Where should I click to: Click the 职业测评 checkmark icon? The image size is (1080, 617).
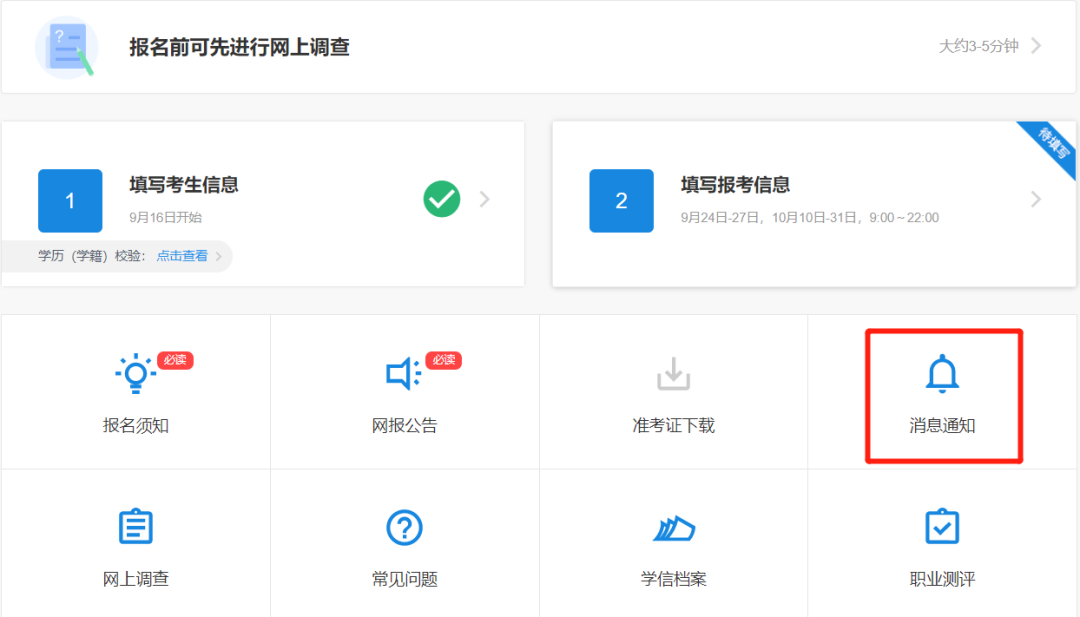[941, 526]
